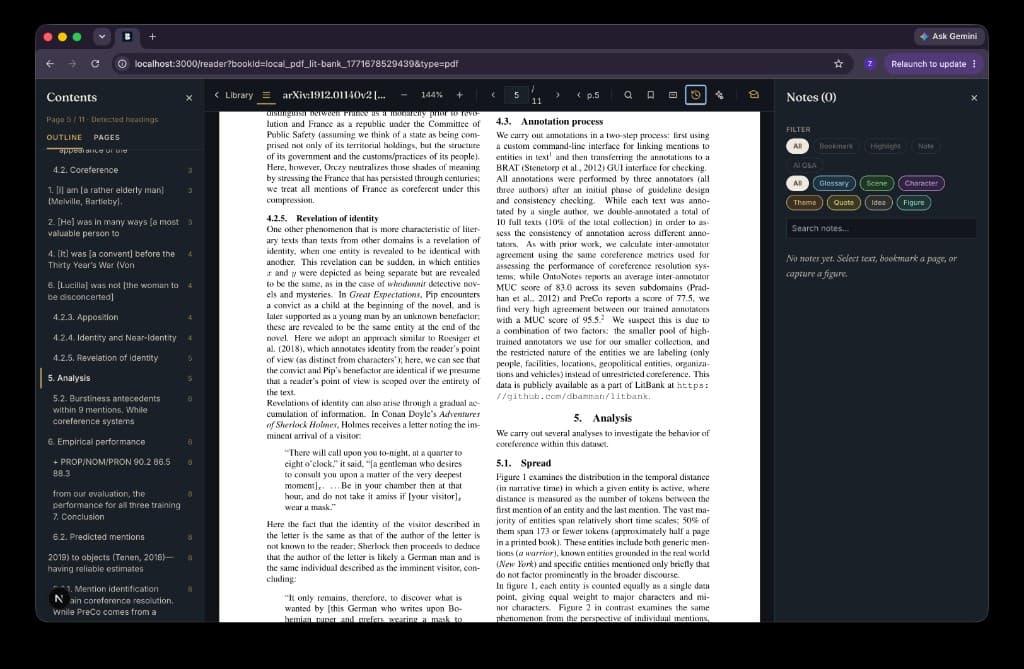Viewport: 1024px width, 669px height.
Task: Open the browser profile avatar
Action: [x=869, y=63]
